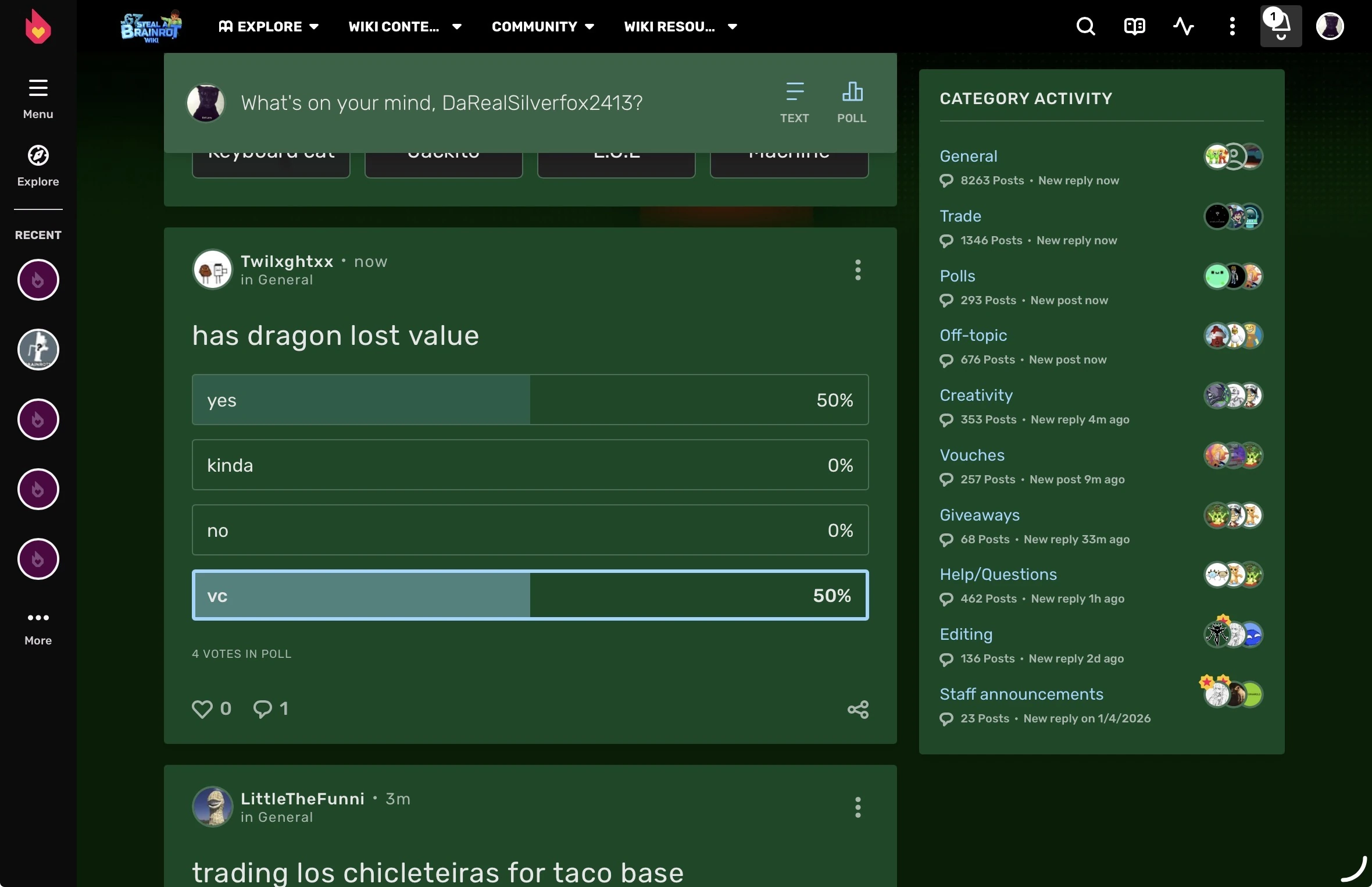This screenshot has width=1372, height=887.
Task: Expand the Community dropdown
Action: pos(542,26)
